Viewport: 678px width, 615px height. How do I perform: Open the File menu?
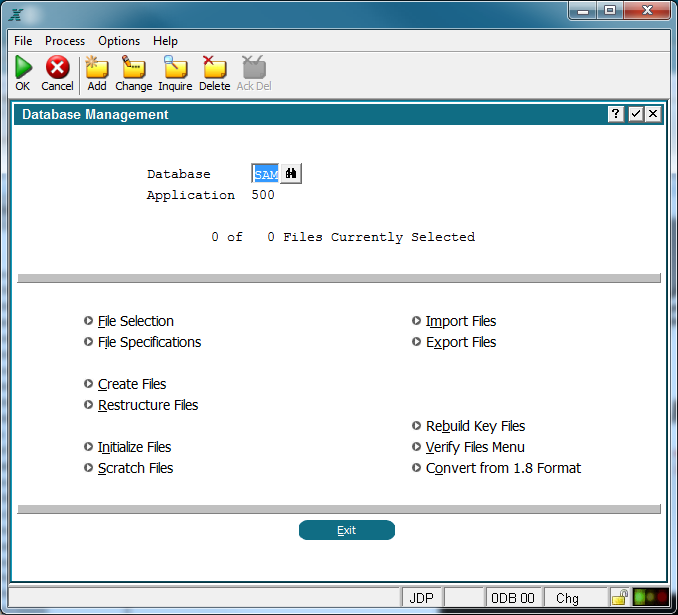(23, 41)
